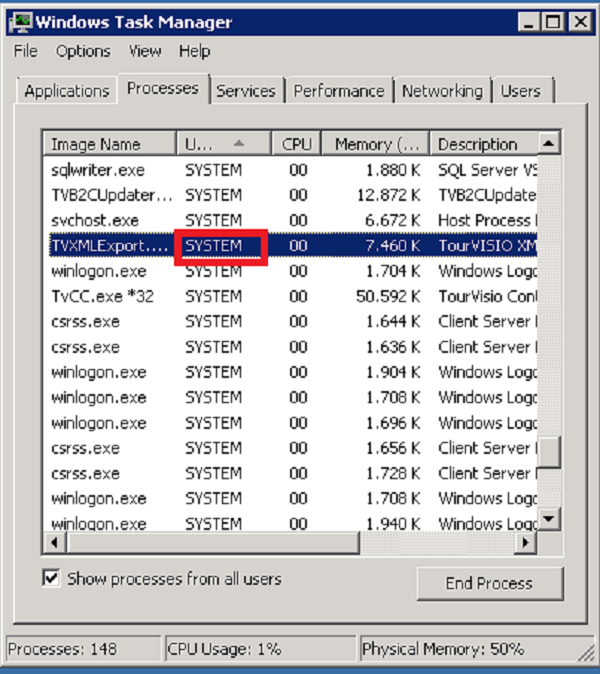The width and height of the screenshot is (600, 674).
Task: Sort processes by Memory column
Action: (377, 144)
